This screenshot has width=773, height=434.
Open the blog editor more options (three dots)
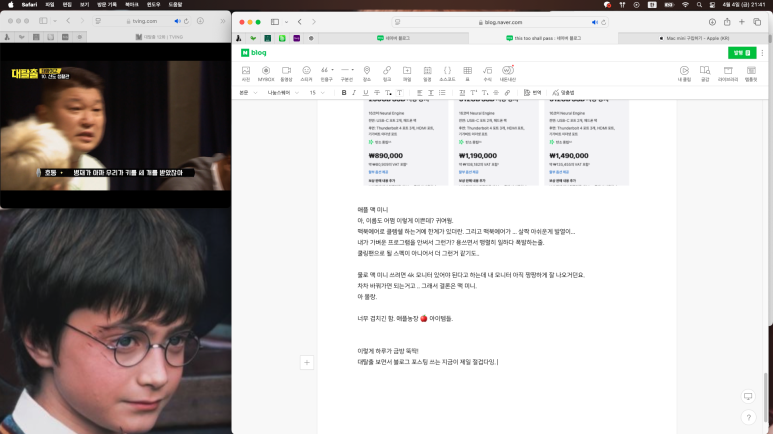pyautogui.click(x=762, y=53)
